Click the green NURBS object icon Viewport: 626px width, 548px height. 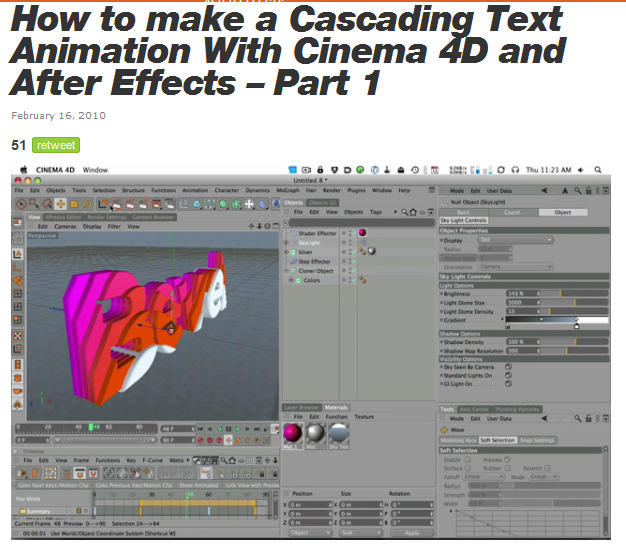click(223, 204)
